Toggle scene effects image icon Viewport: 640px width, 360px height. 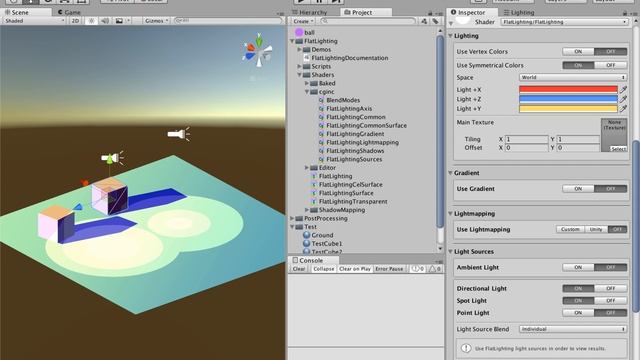[x=119, y=20]
